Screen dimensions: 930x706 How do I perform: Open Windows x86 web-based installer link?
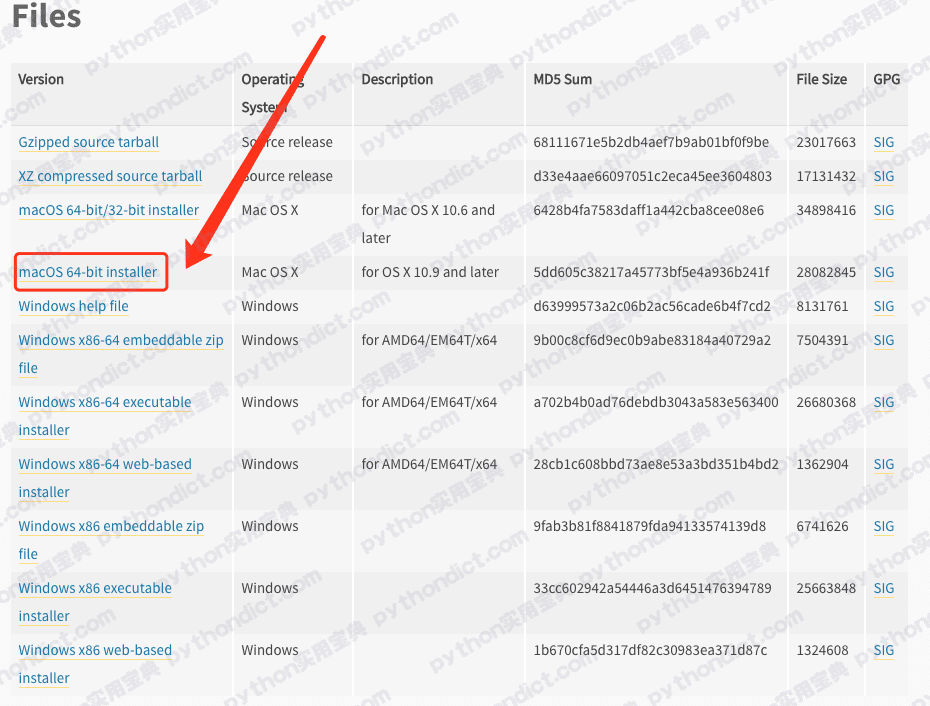coord(94,650)
